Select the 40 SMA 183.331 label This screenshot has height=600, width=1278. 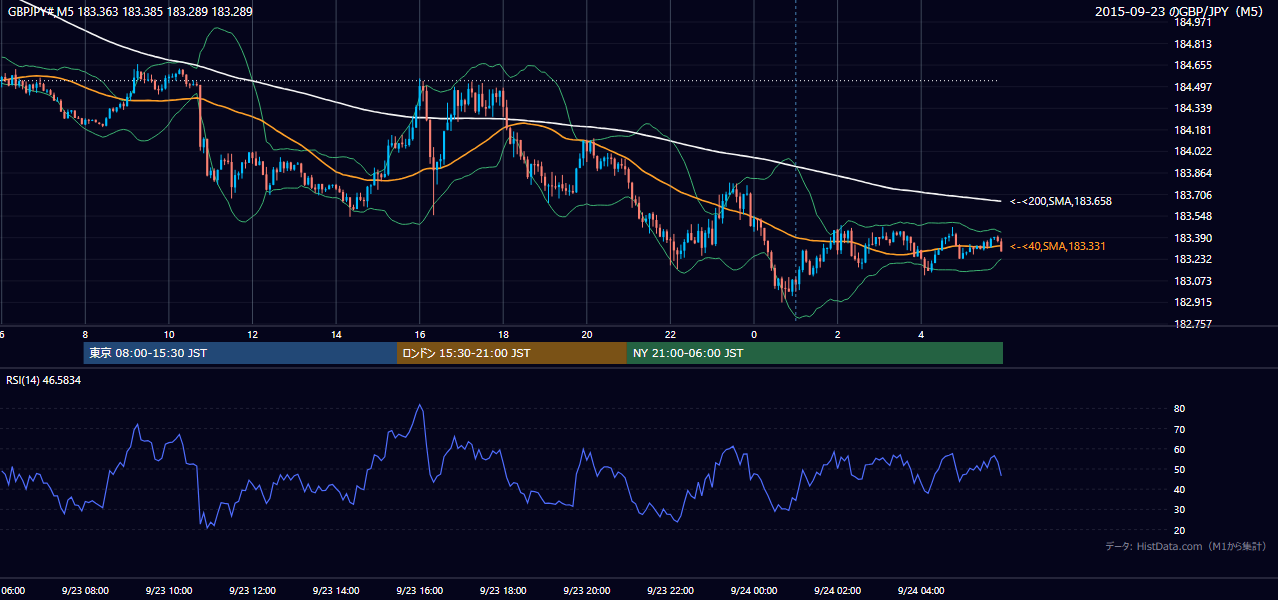coord(1057,246)
